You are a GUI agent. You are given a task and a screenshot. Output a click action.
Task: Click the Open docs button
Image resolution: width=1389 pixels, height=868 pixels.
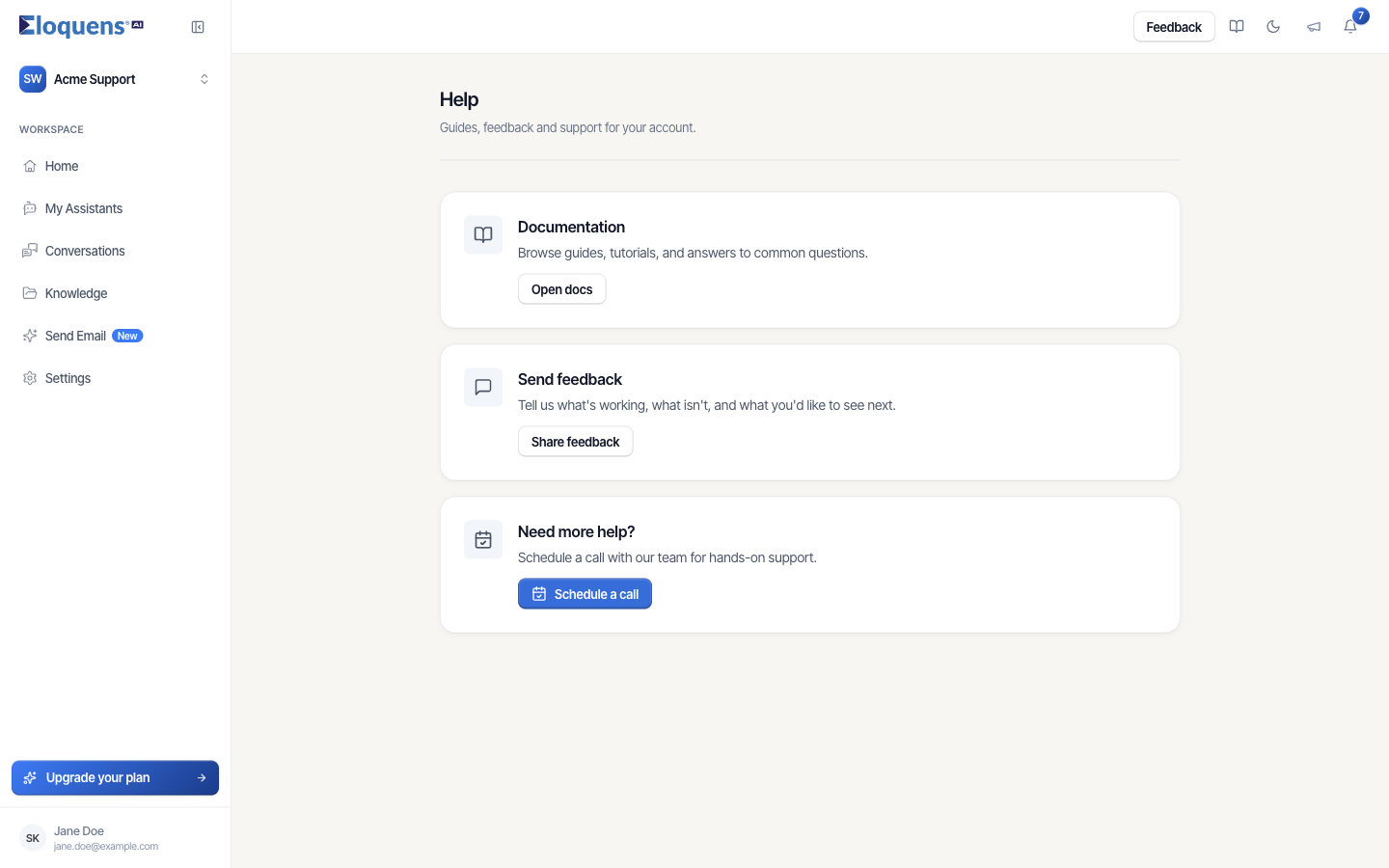coord(562,289)
